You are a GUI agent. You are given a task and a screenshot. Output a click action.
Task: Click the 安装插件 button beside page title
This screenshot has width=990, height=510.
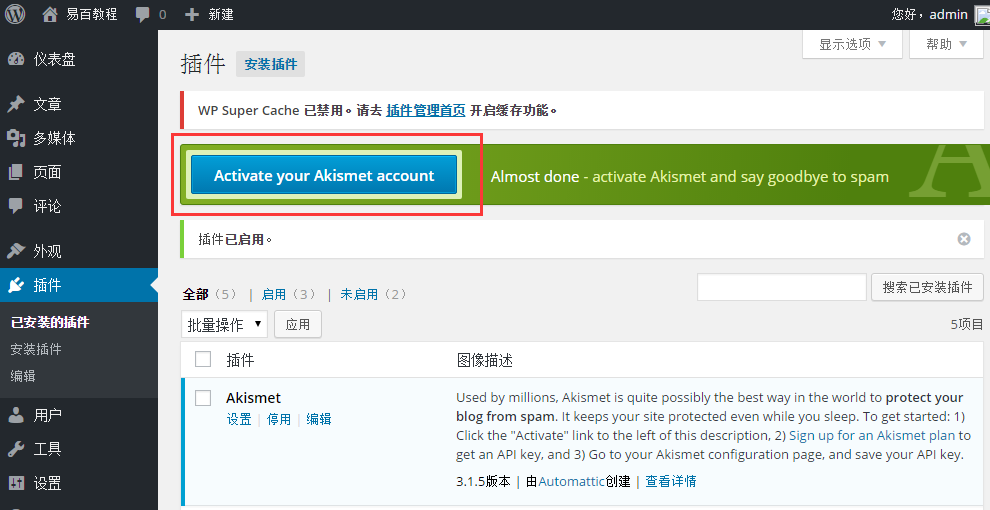pyautogui.click(x=270, y=64)
